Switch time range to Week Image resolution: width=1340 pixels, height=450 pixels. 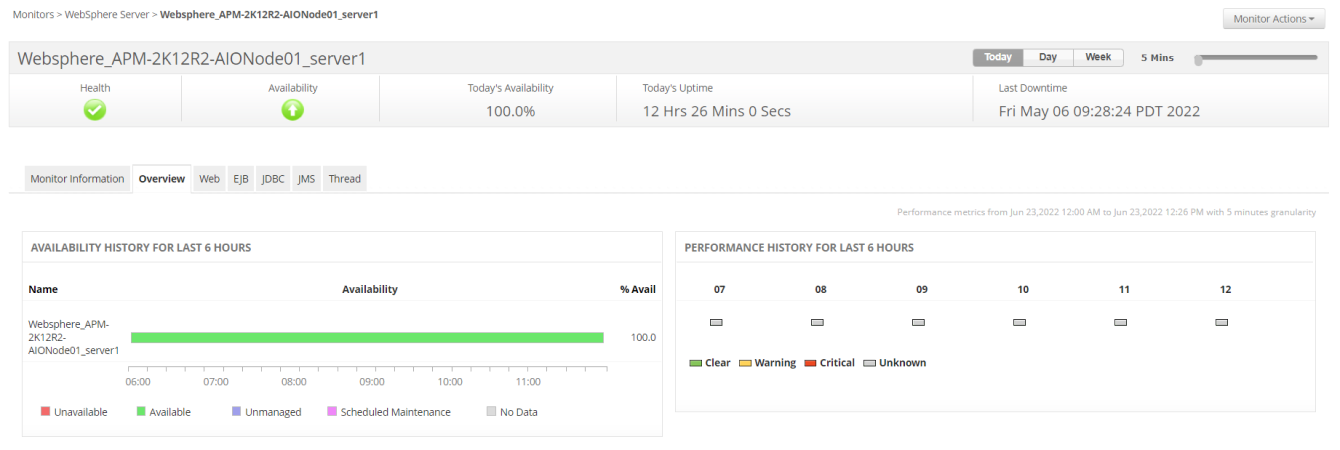1098,58
